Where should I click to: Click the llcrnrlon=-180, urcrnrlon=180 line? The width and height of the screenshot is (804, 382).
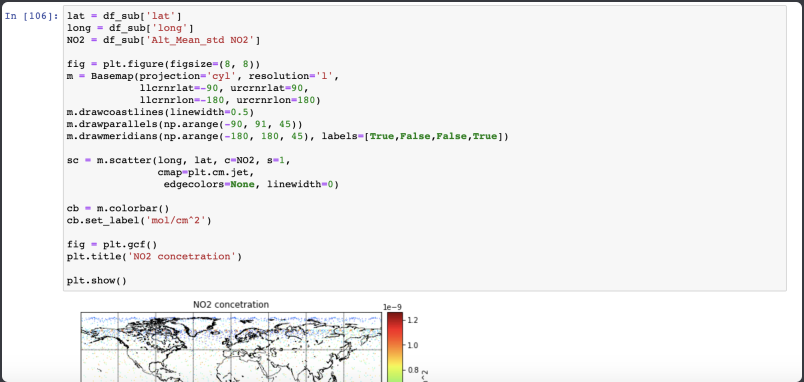point(230,100)
